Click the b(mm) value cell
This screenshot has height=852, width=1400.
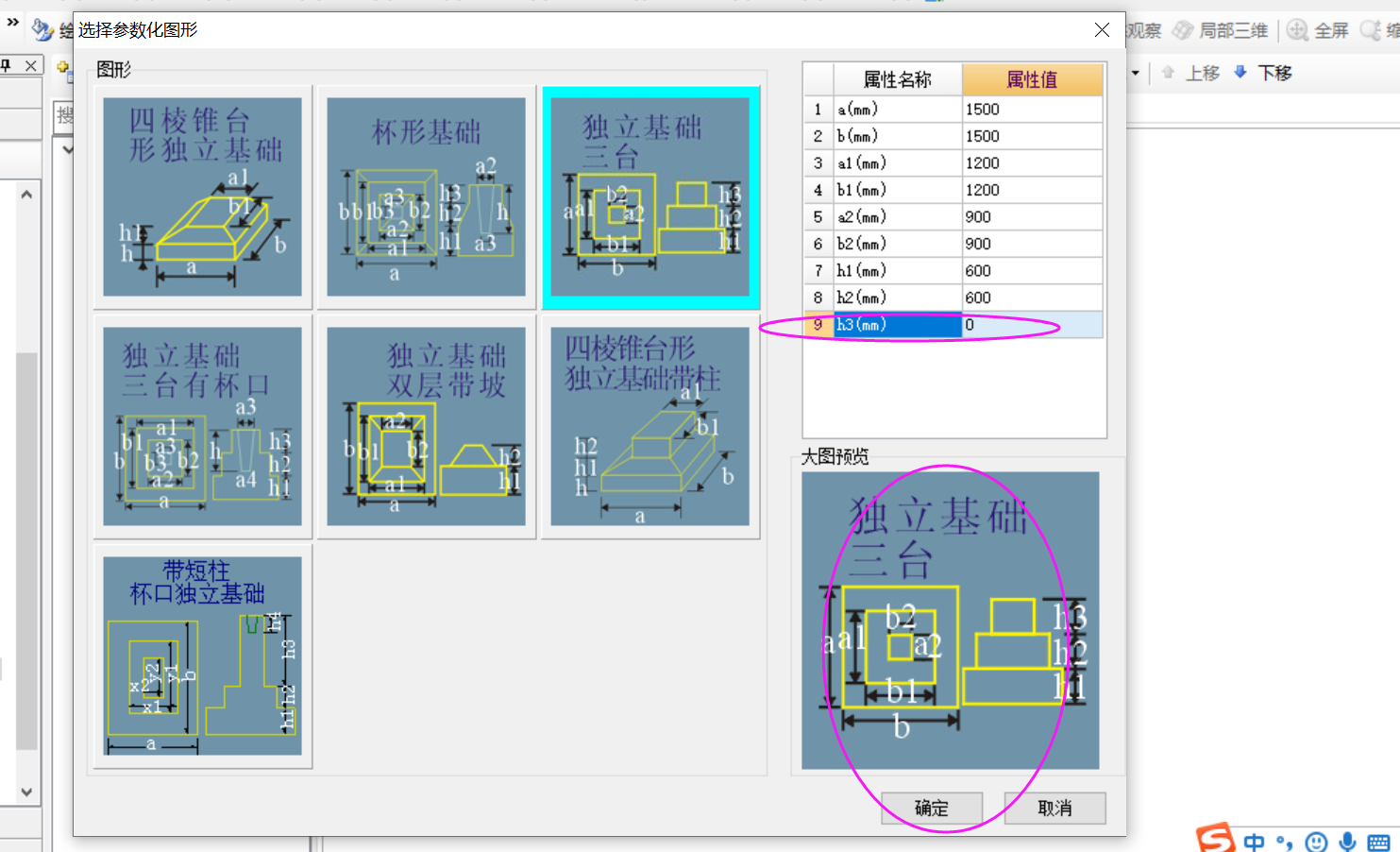point(1032,136)
